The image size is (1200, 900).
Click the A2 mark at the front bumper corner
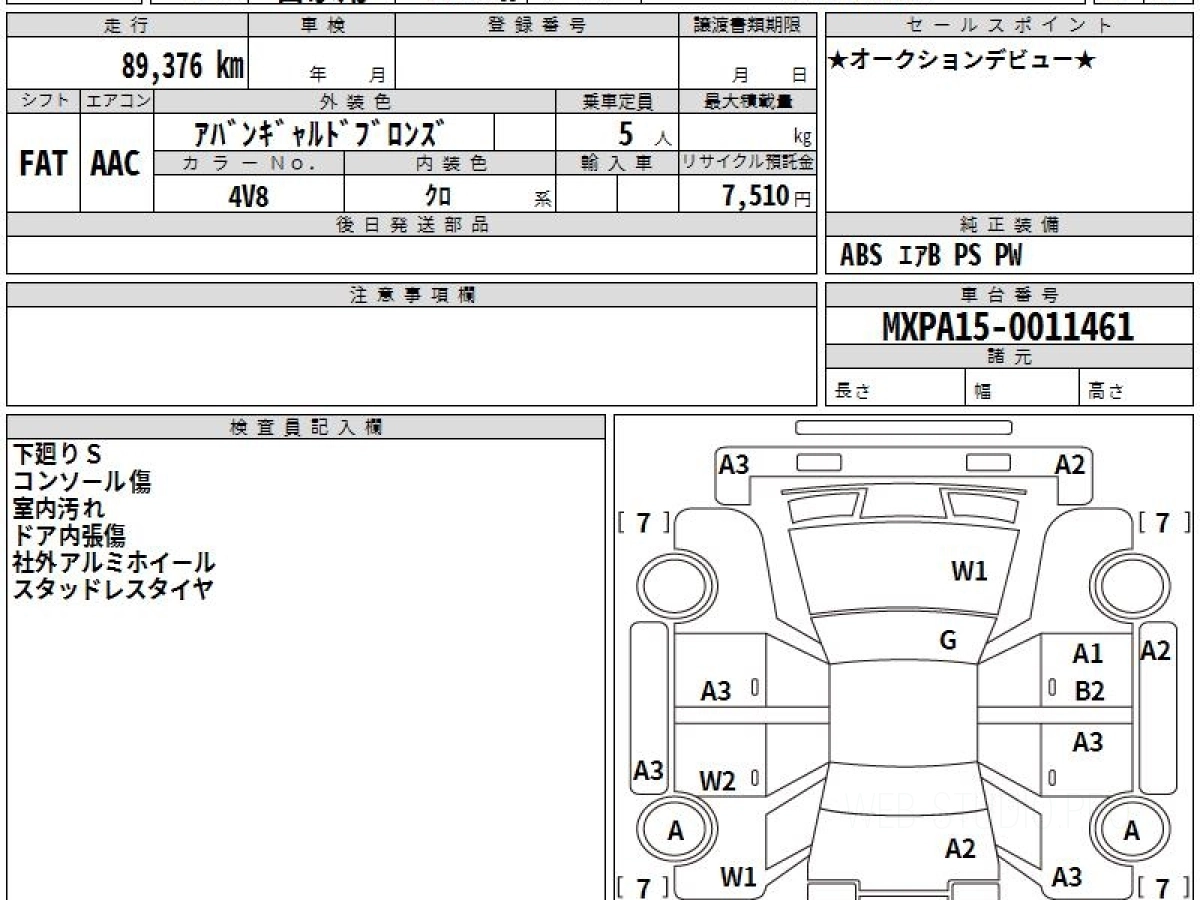coord(1070,464)
